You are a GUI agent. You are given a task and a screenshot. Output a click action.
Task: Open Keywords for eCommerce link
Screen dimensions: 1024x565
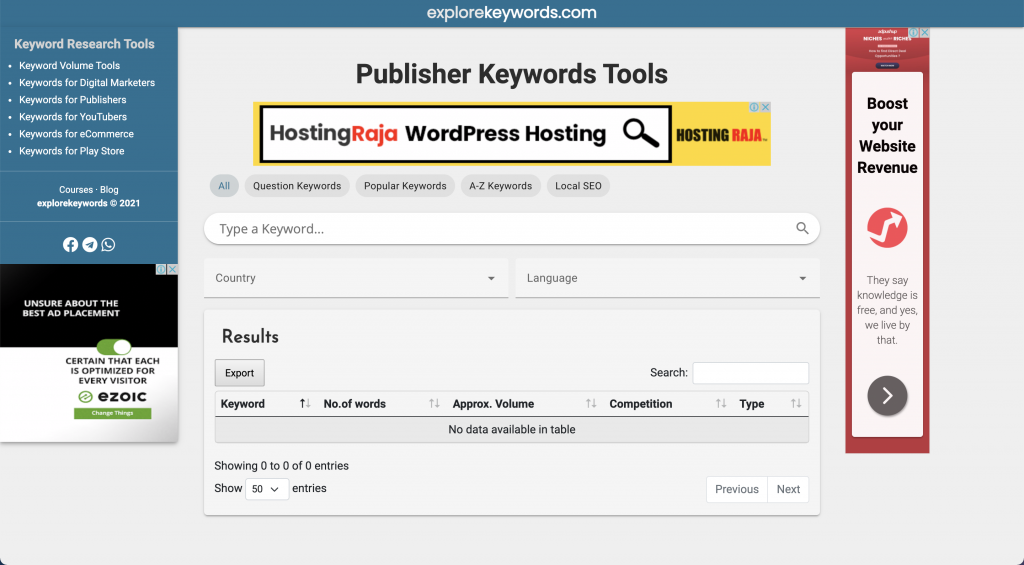click(x=76, y=133)
